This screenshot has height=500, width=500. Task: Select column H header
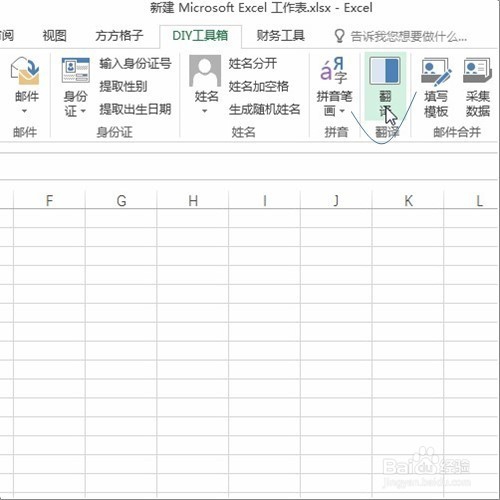[x=193, y=201]
